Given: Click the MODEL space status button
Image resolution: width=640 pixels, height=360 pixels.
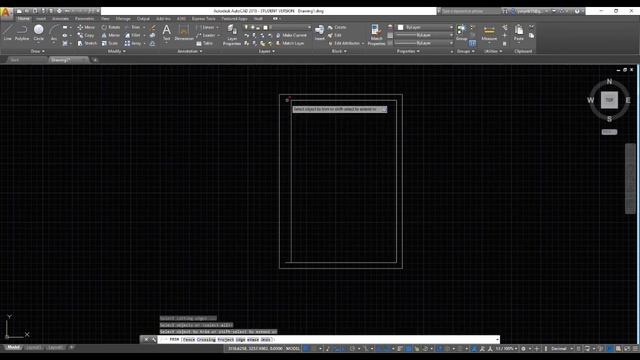Looking at the screenshot, I should (293, 349).
